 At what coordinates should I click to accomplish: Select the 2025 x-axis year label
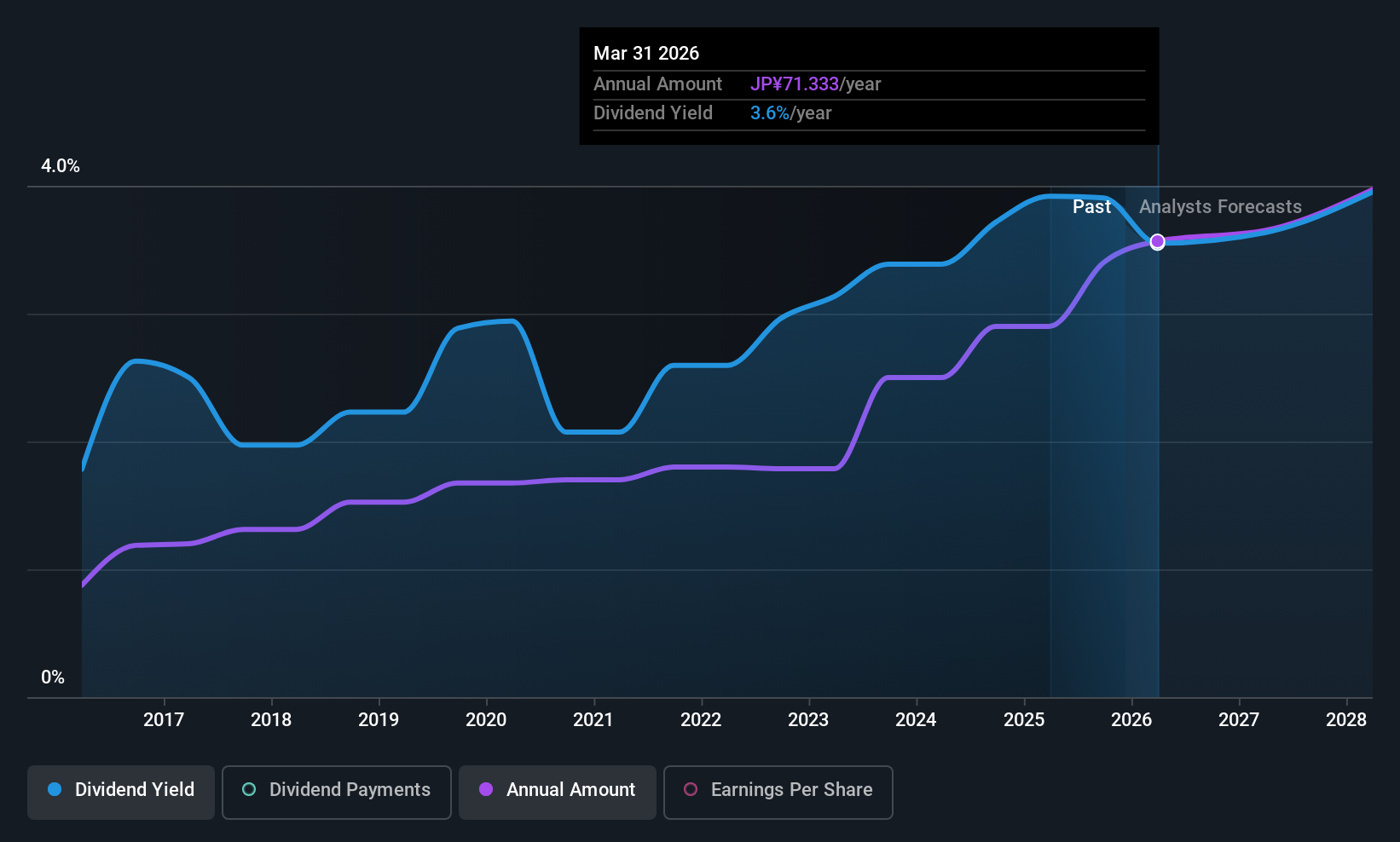pos(1024,720)
